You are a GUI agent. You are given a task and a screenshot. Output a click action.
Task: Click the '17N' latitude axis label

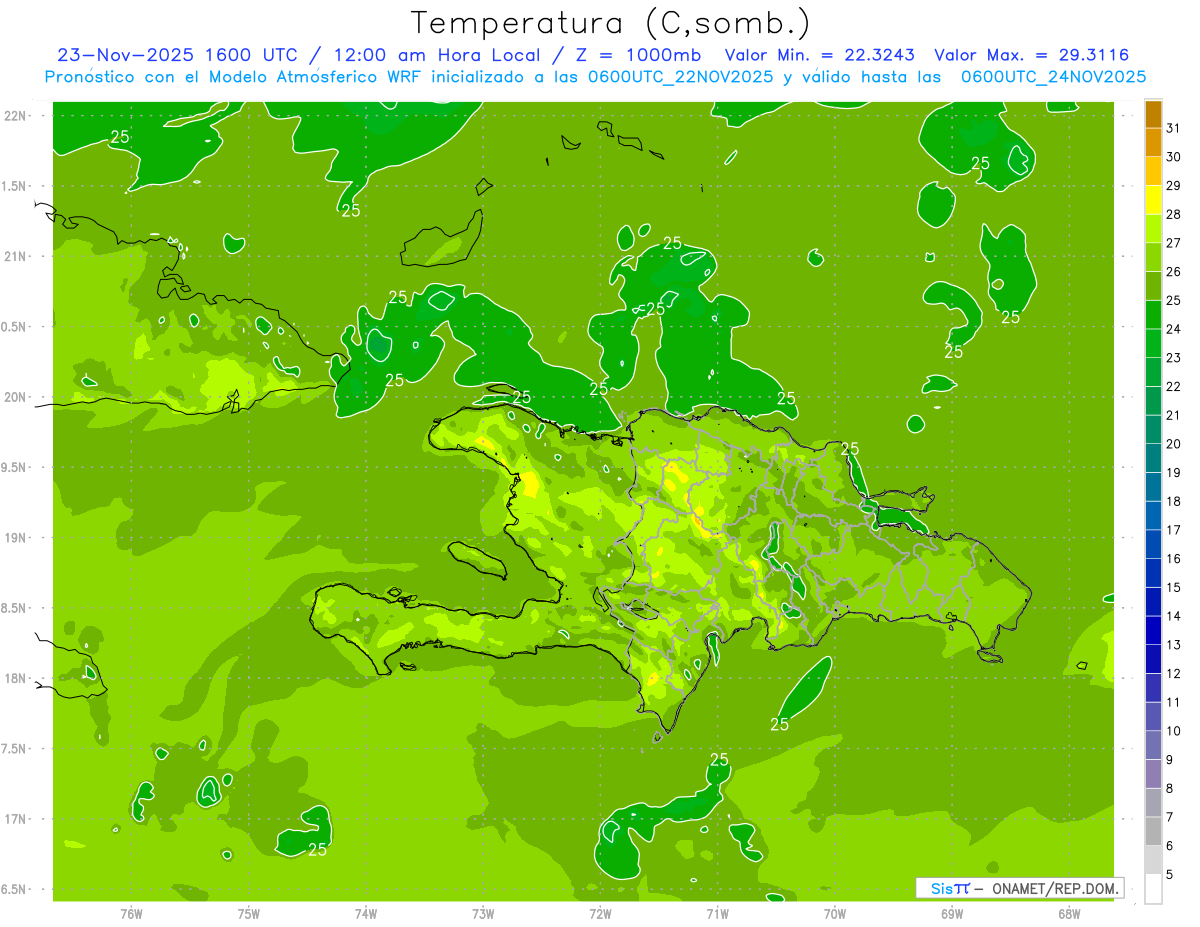(x=15, y=819)
